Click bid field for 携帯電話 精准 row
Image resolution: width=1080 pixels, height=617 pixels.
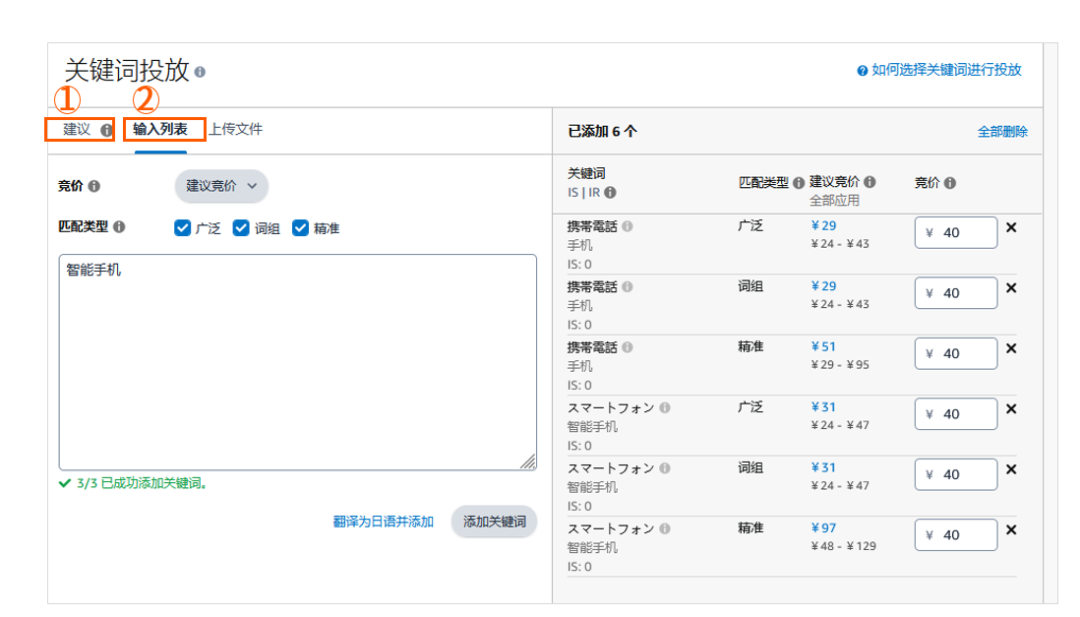click(956, 354)
